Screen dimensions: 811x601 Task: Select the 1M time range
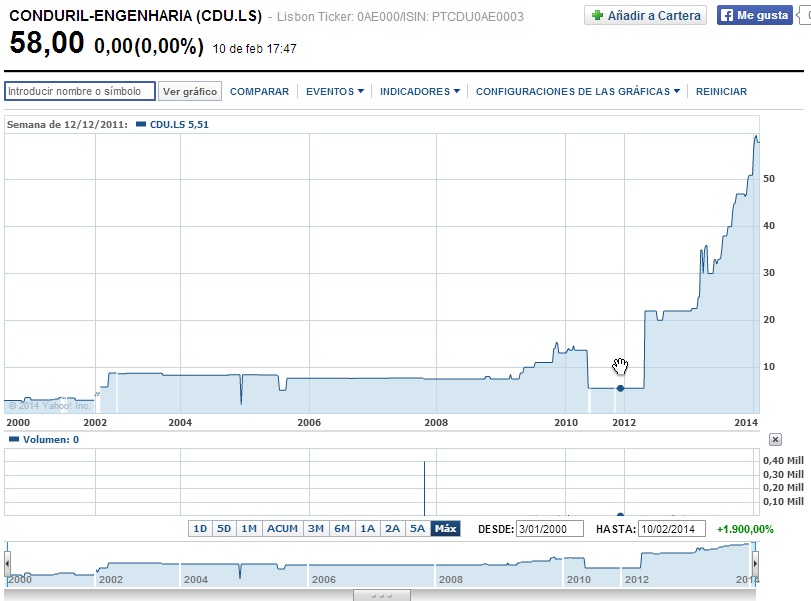click(x=249, y=529)
